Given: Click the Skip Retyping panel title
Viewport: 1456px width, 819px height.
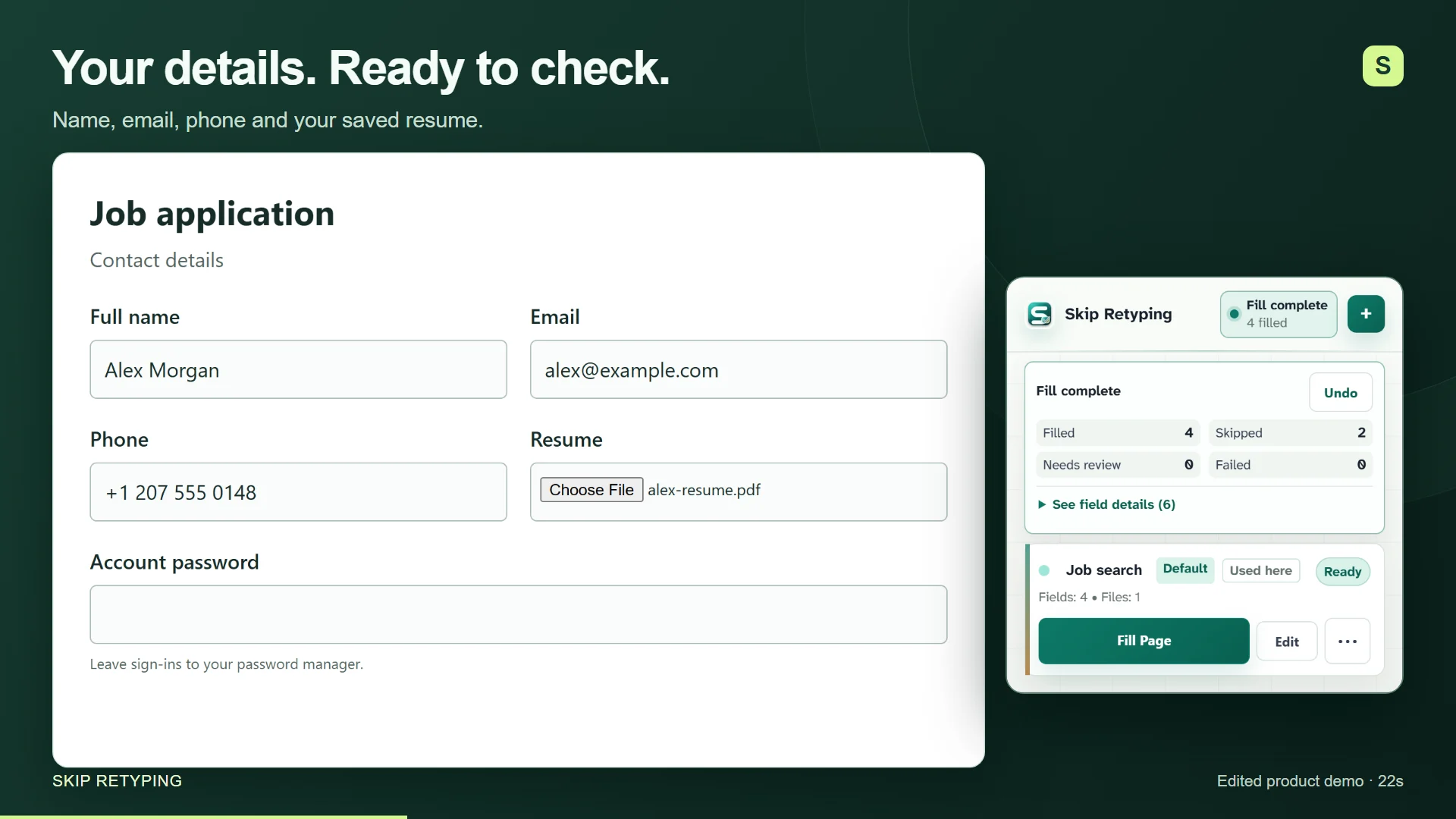Looking at the screenshot, I should click(1118, 314).
